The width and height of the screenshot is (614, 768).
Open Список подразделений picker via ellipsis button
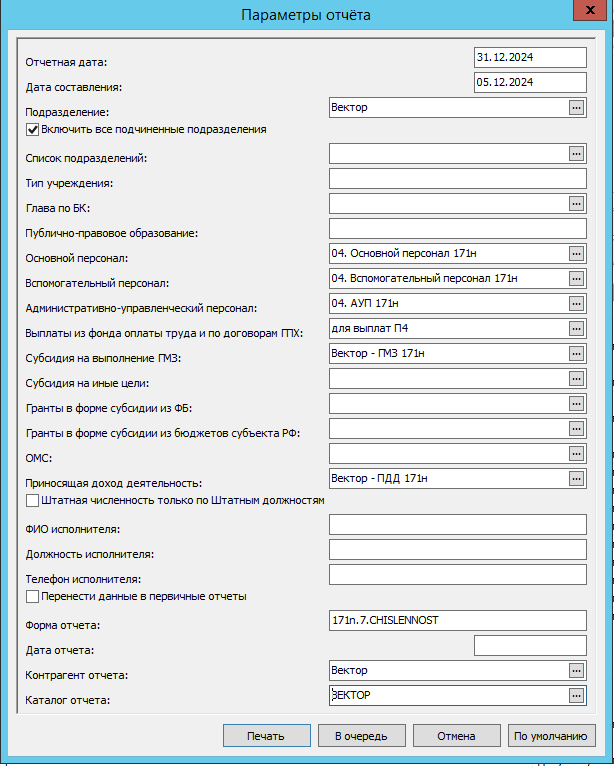coord(576,153)
